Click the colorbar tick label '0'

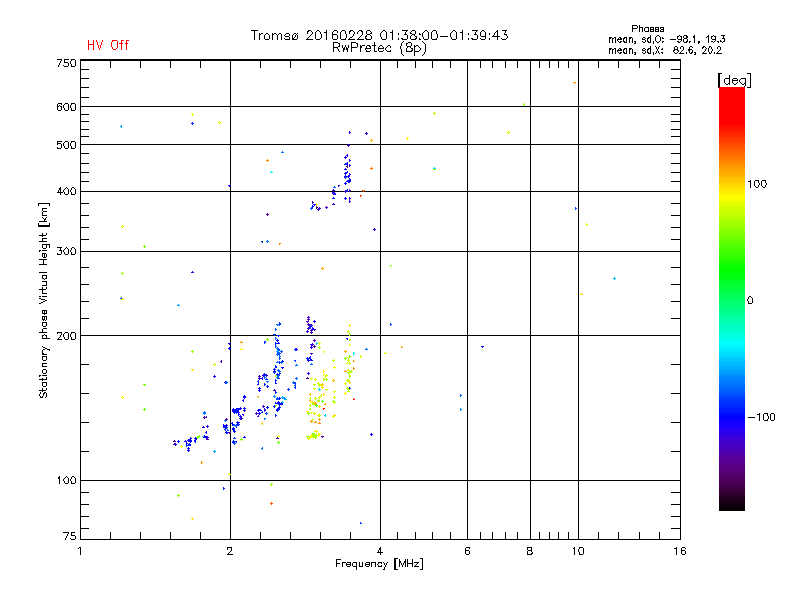pos(750,301)
